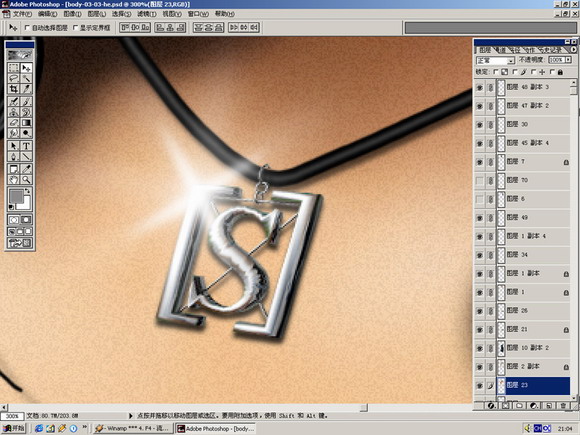
Task: Select the Eraser tool
Action: coord(14,122)
